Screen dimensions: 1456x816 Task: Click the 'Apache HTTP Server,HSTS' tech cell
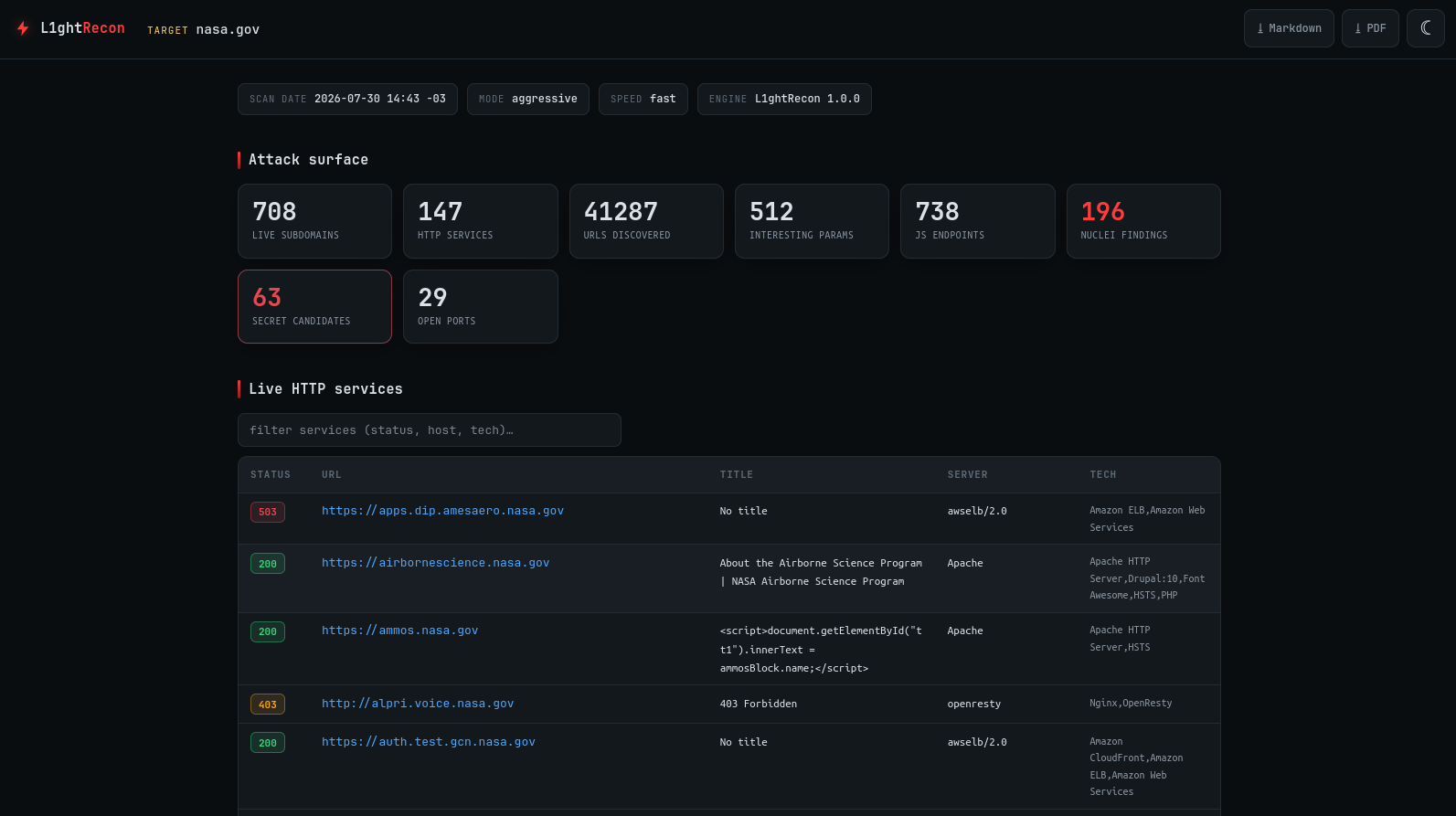coord(1121,639)
